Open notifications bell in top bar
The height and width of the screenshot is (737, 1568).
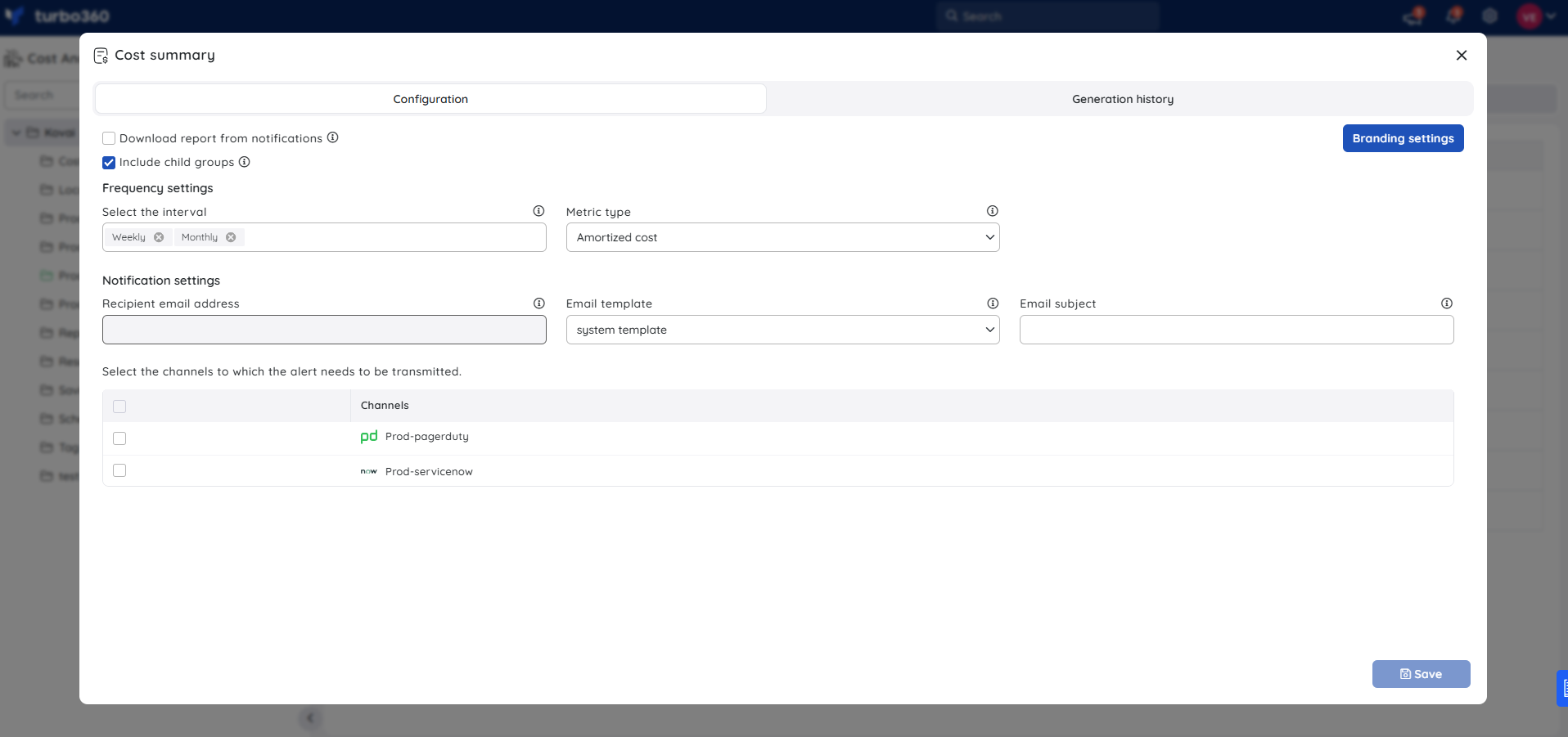click(1453, 16)
